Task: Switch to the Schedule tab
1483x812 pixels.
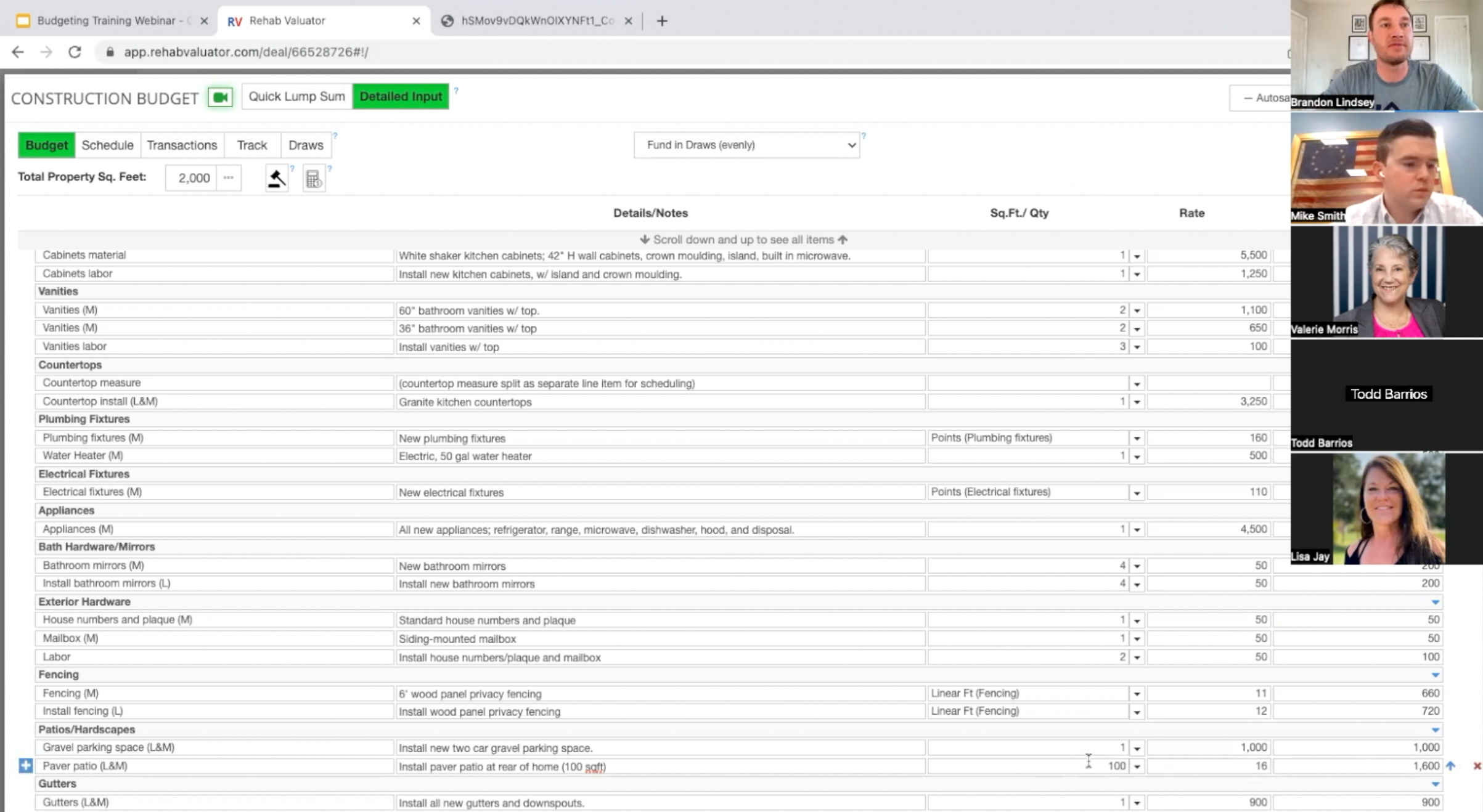Action: [107, 145]
